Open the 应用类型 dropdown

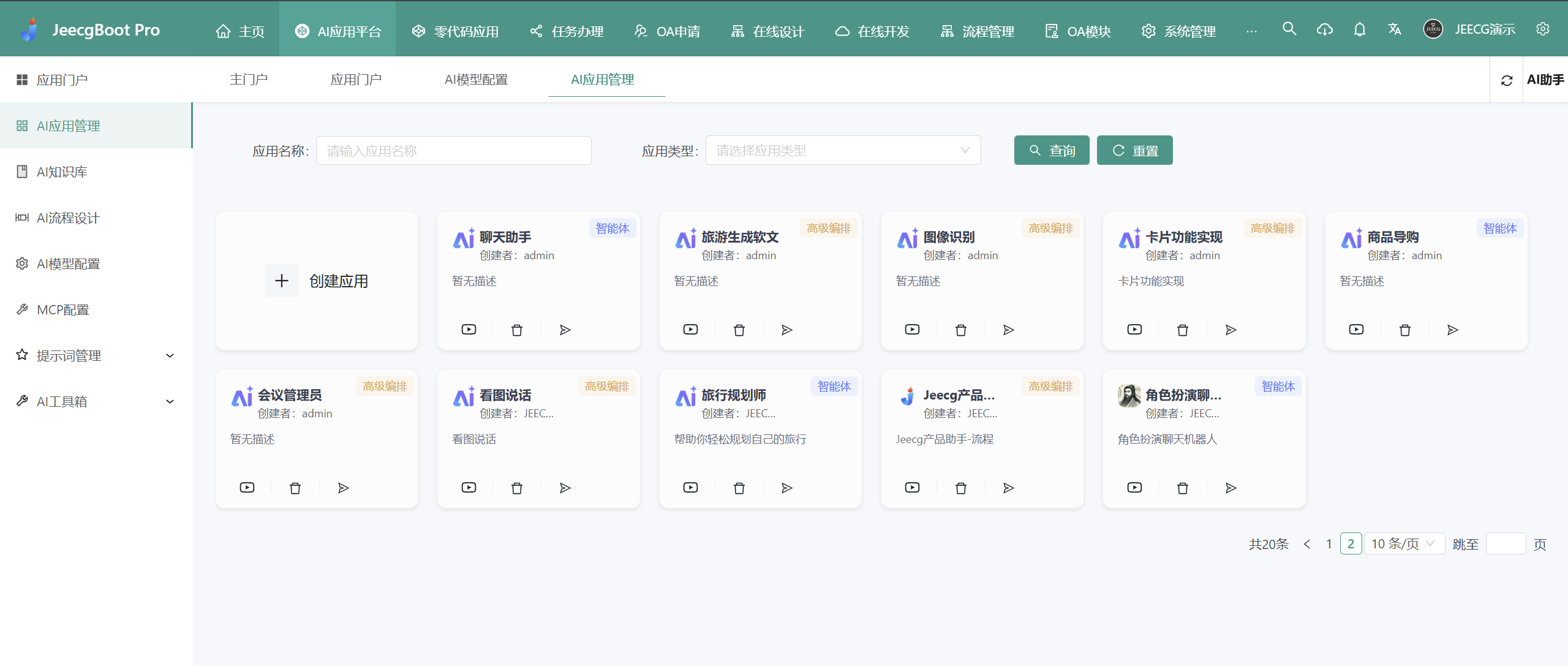(x=843, y=151)
